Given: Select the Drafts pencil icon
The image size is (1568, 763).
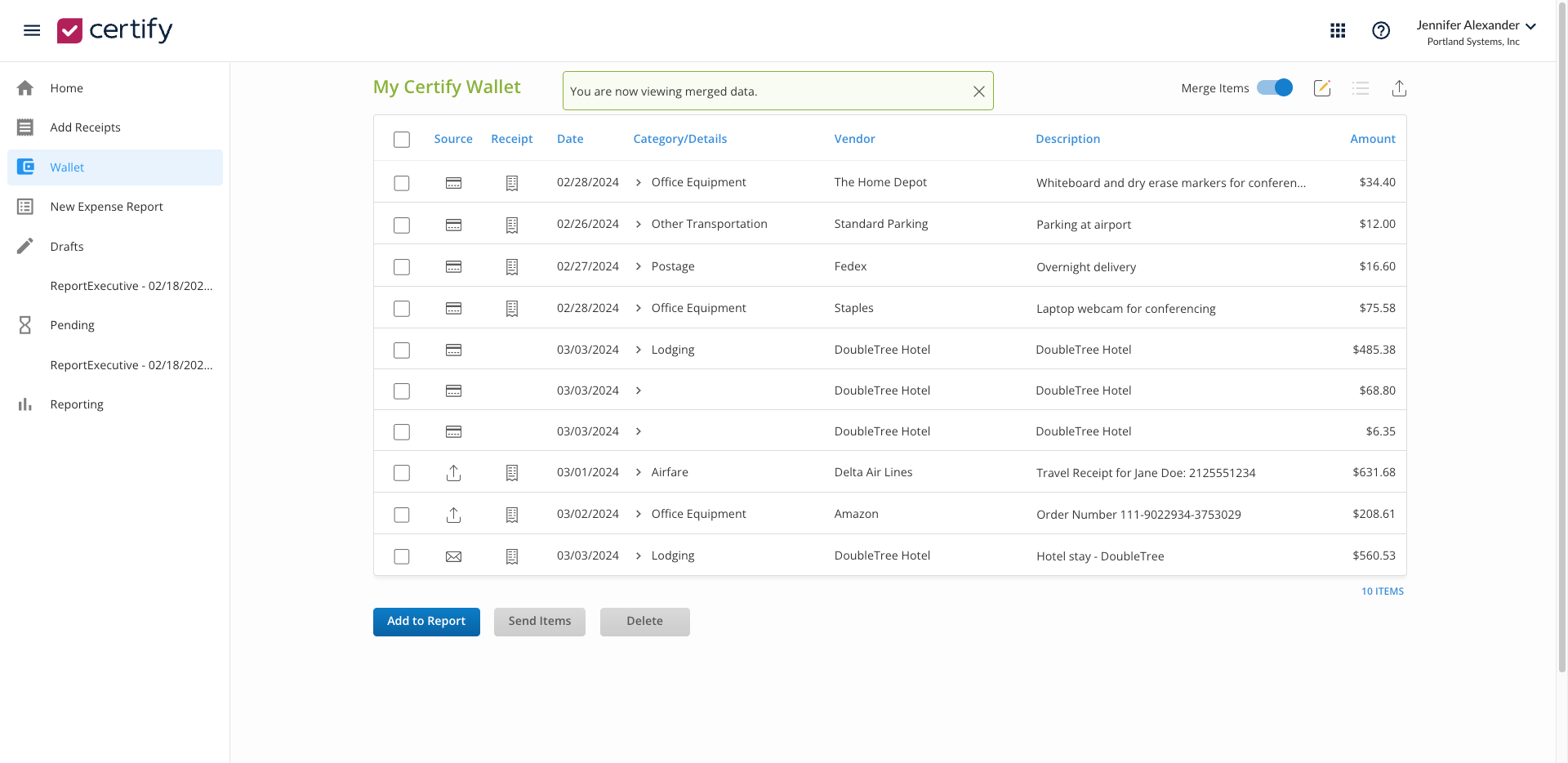Looking at the screenshot, I should click(24, 246).
